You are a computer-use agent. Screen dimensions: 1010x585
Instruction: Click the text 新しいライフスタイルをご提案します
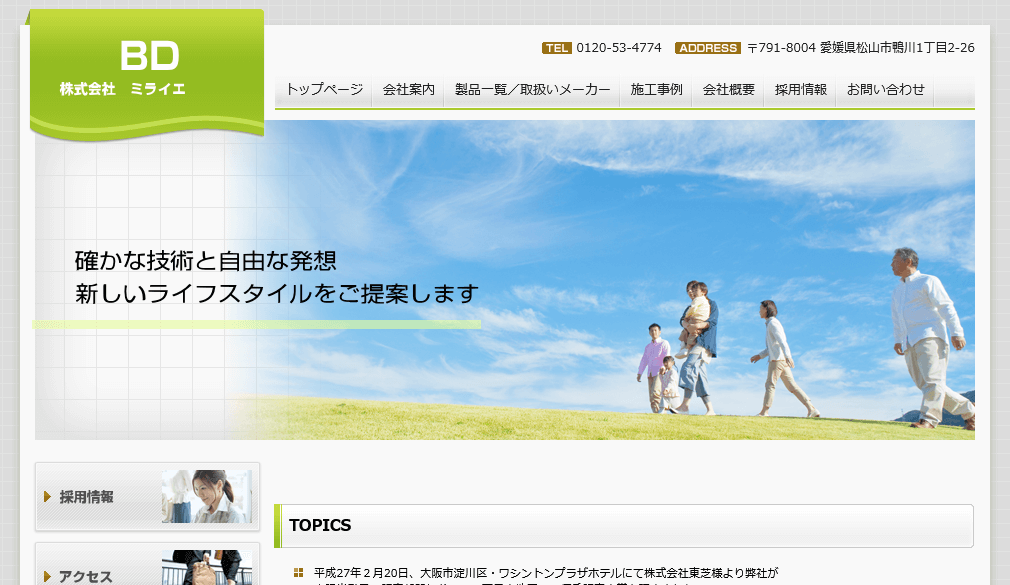277,294
